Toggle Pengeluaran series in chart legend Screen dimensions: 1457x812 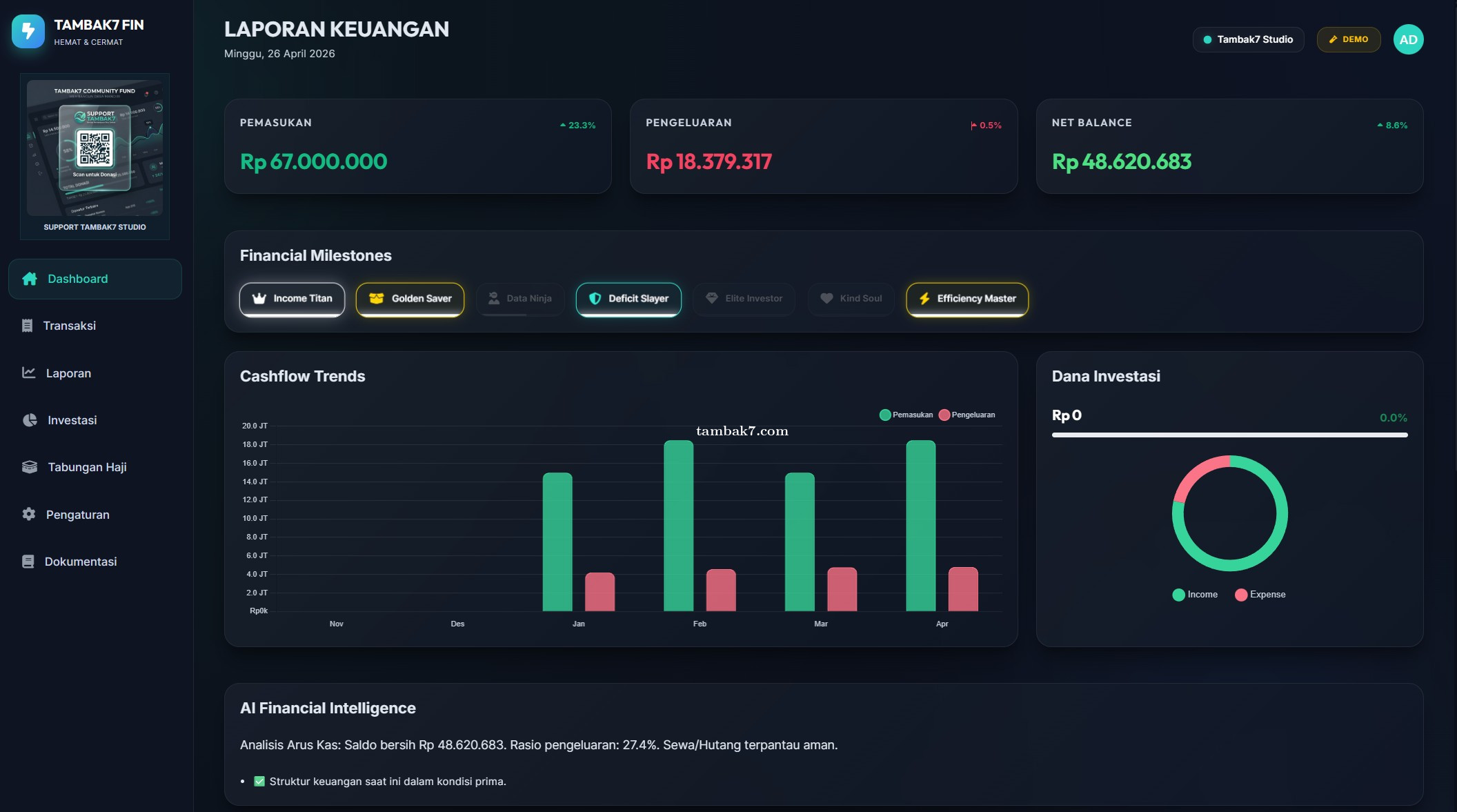point(966,415)
